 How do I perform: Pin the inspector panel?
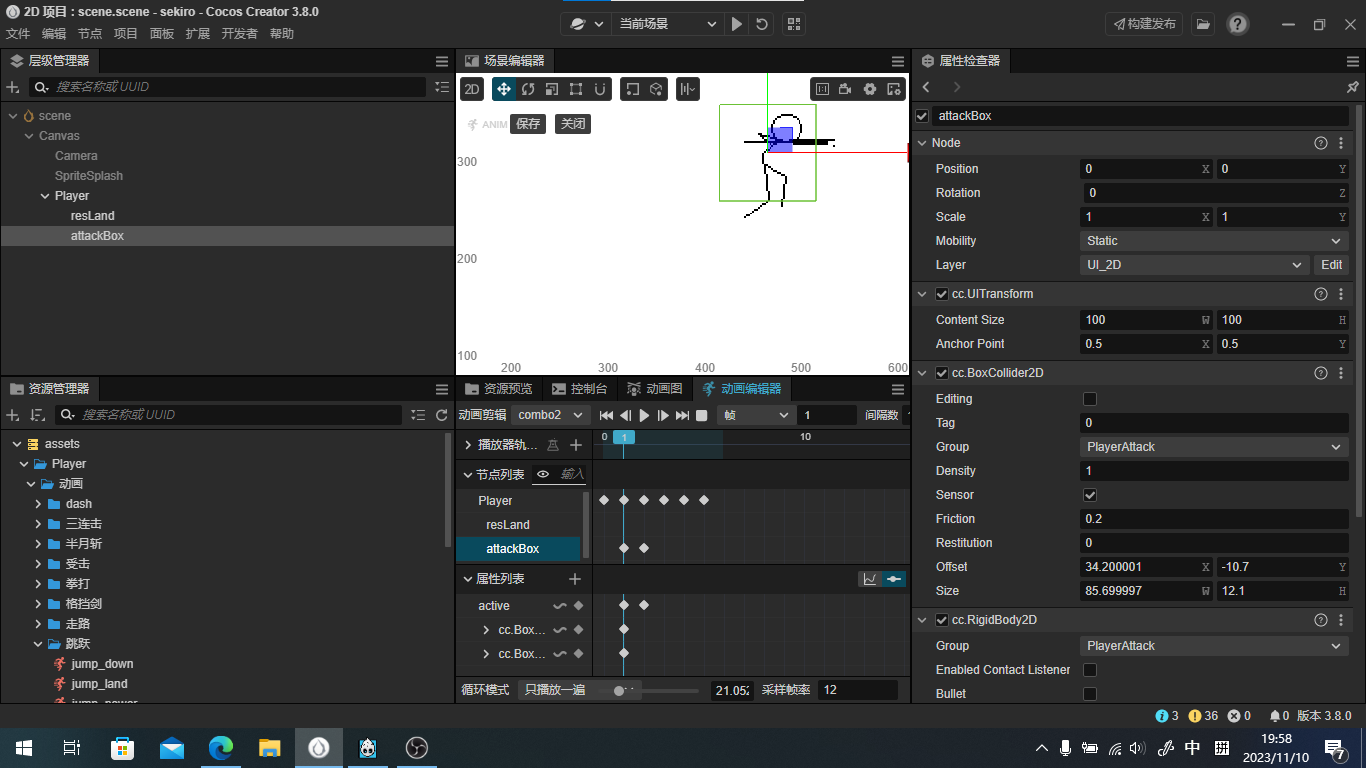[x=1352, y=87]
